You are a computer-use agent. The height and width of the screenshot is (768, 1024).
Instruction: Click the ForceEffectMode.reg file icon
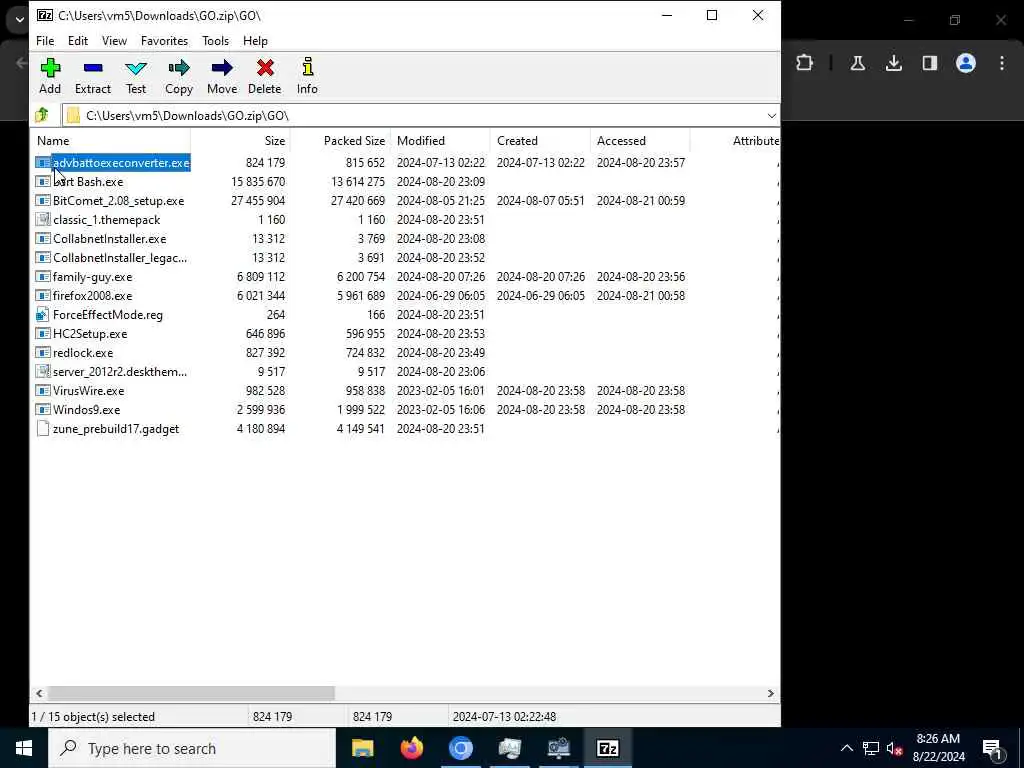point(42,314)
